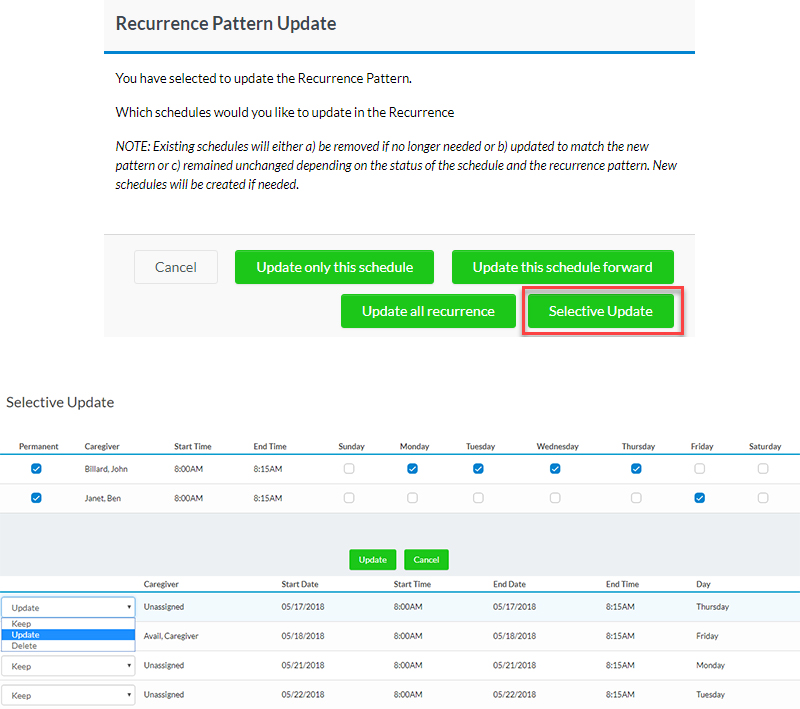Open action dropdown for 05/17/2018 schedule

tap(68, 607)
